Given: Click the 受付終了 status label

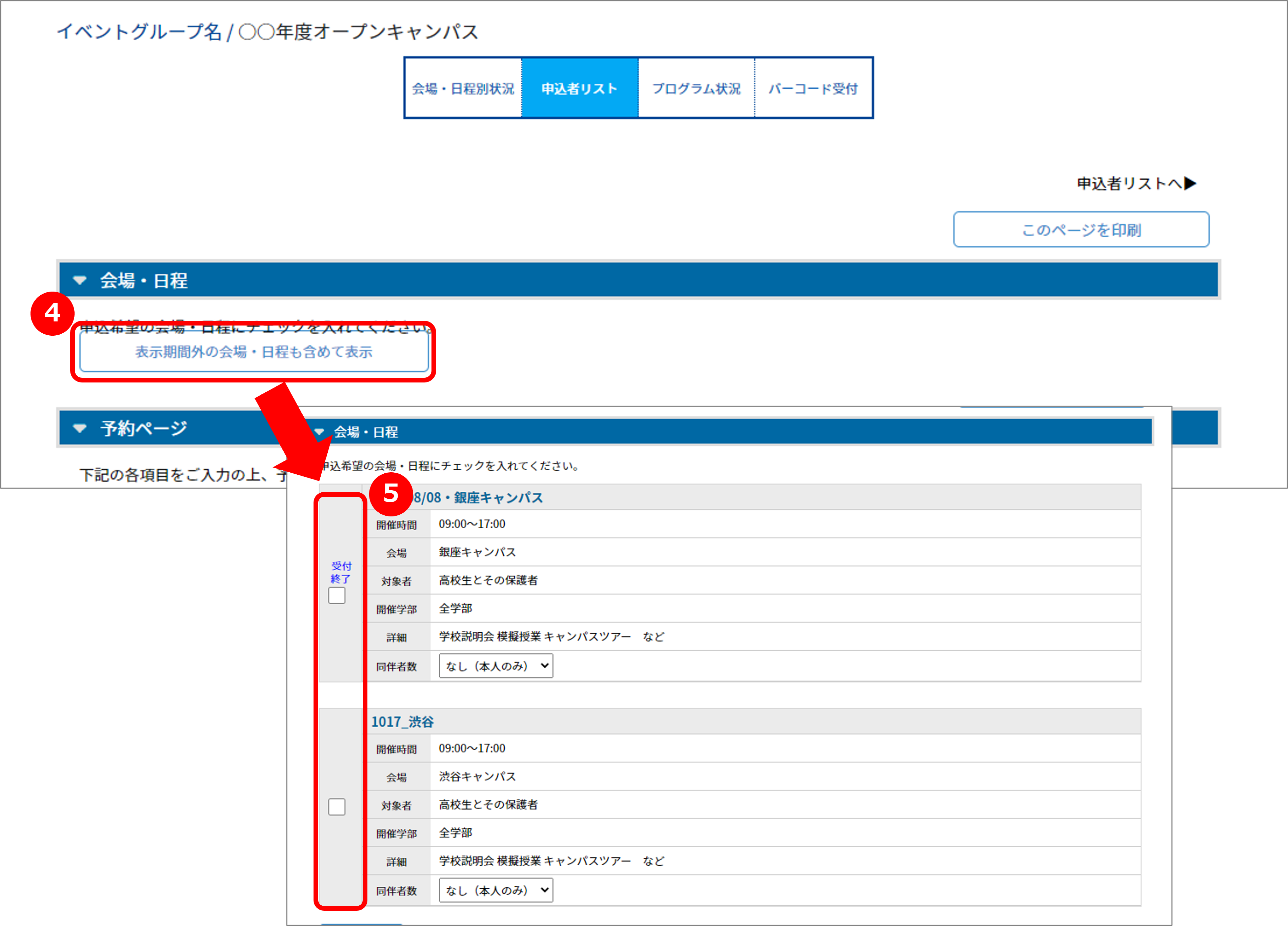Looking at the screenshot, I should tap(341, 572).
